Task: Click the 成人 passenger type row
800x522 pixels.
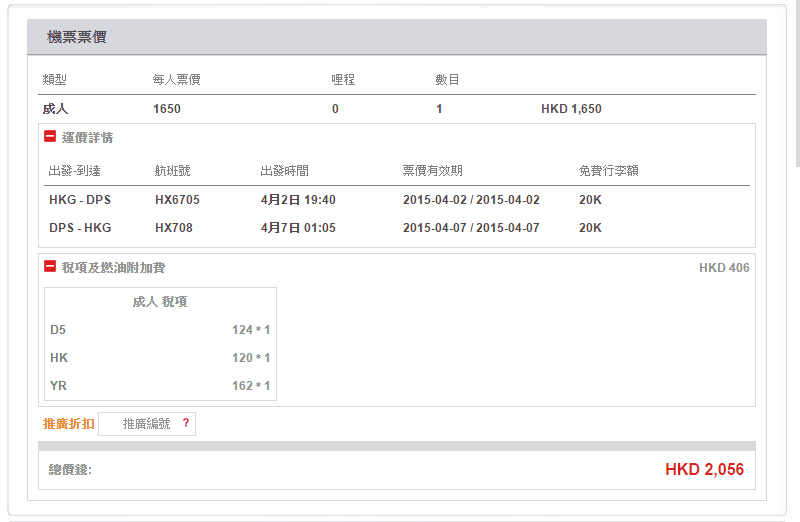Action: pyautogui.click(x=55, y=109)
